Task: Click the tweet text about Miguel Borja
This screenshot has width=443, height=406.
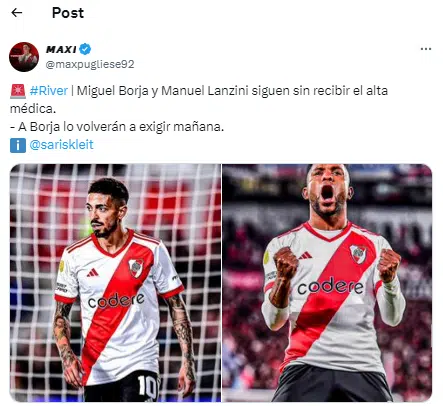Action: [199, 99]
